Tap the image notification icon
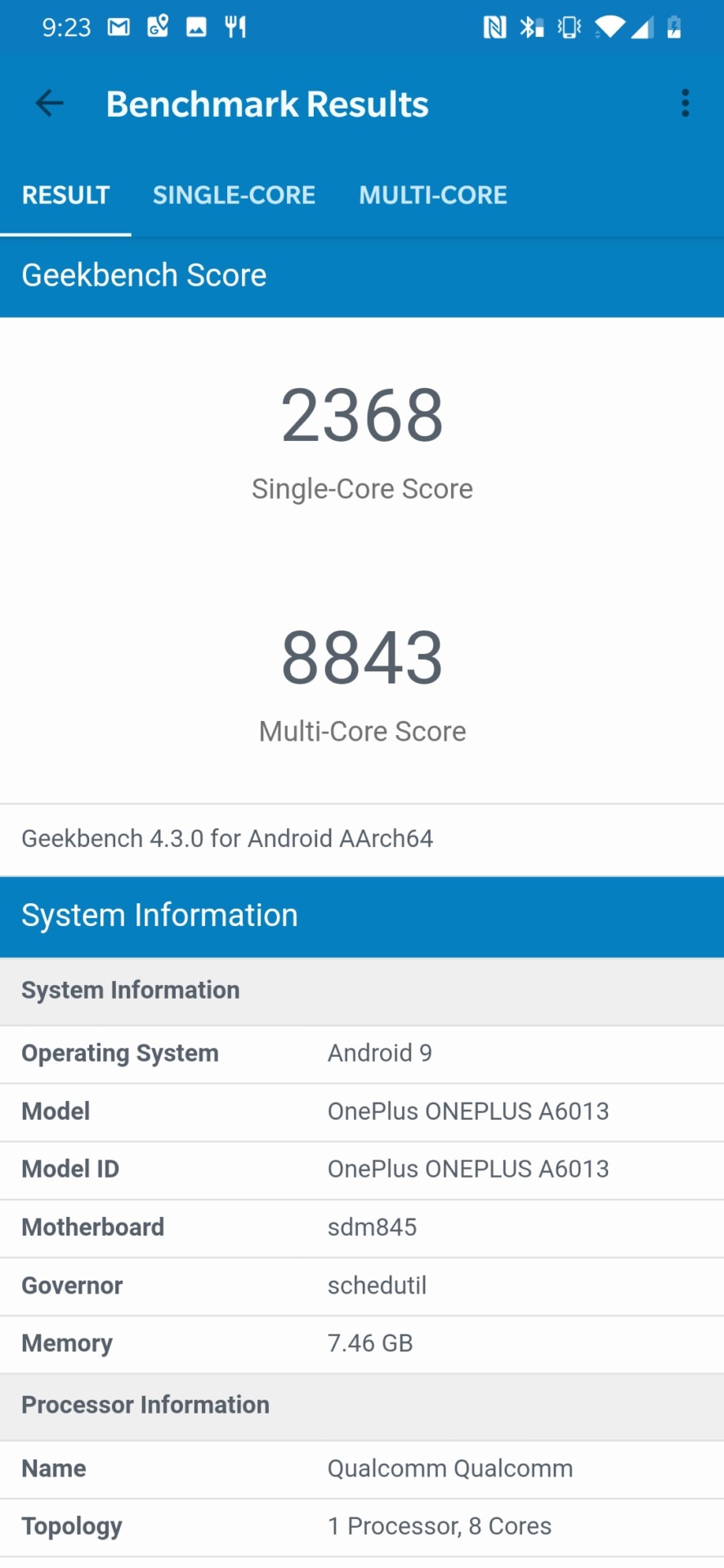Image resolution: width=724 pixels, height=1568 pixels. point(196,28)
